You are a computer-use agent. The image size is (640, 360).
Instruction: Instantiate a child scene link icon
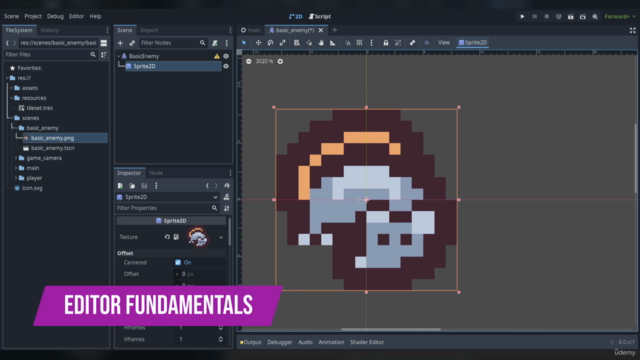(132, 43)
